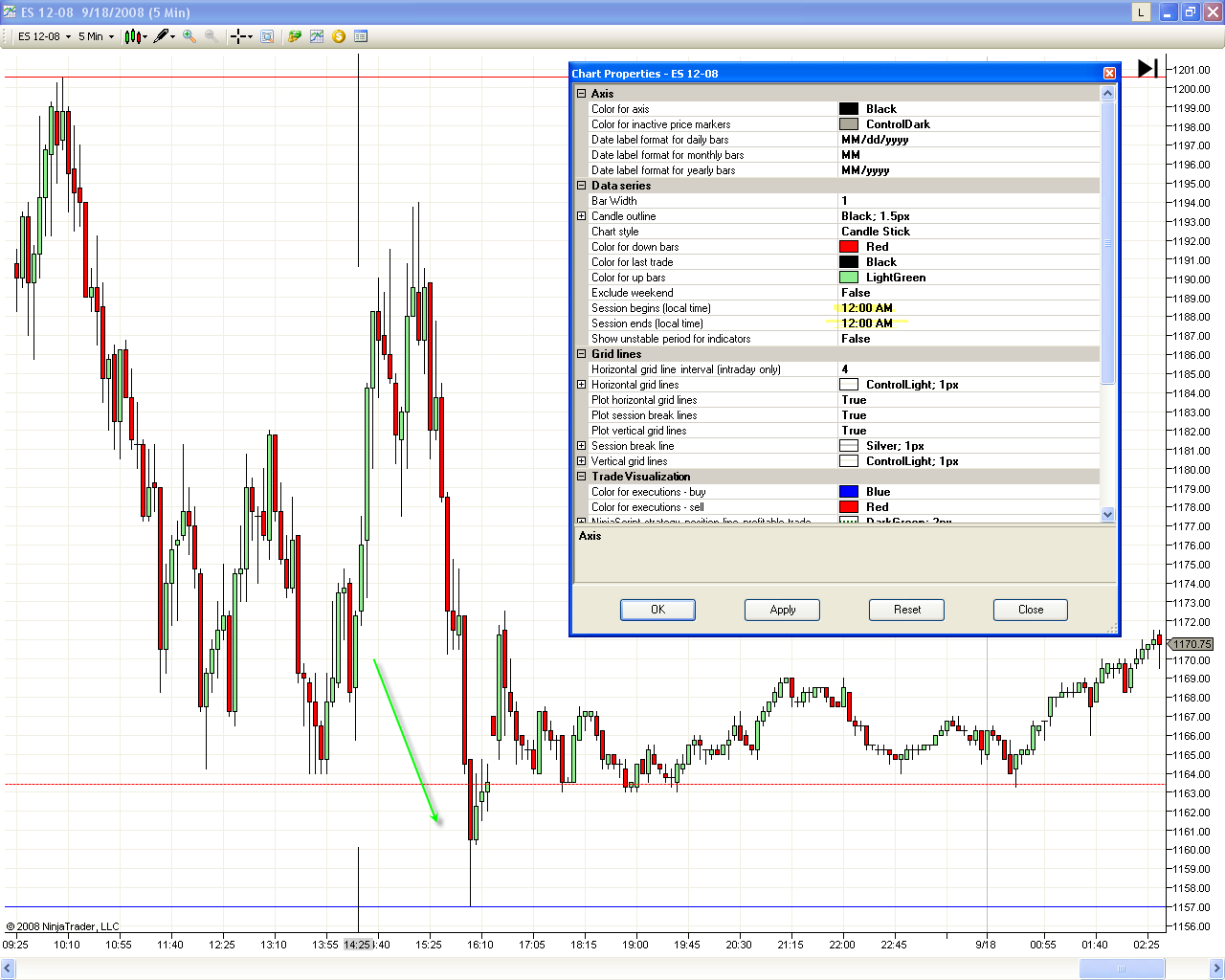Select the Plot session break lines True value
Image resolution: width=1225 pixels, height=980 pixels.
point(969,415)
